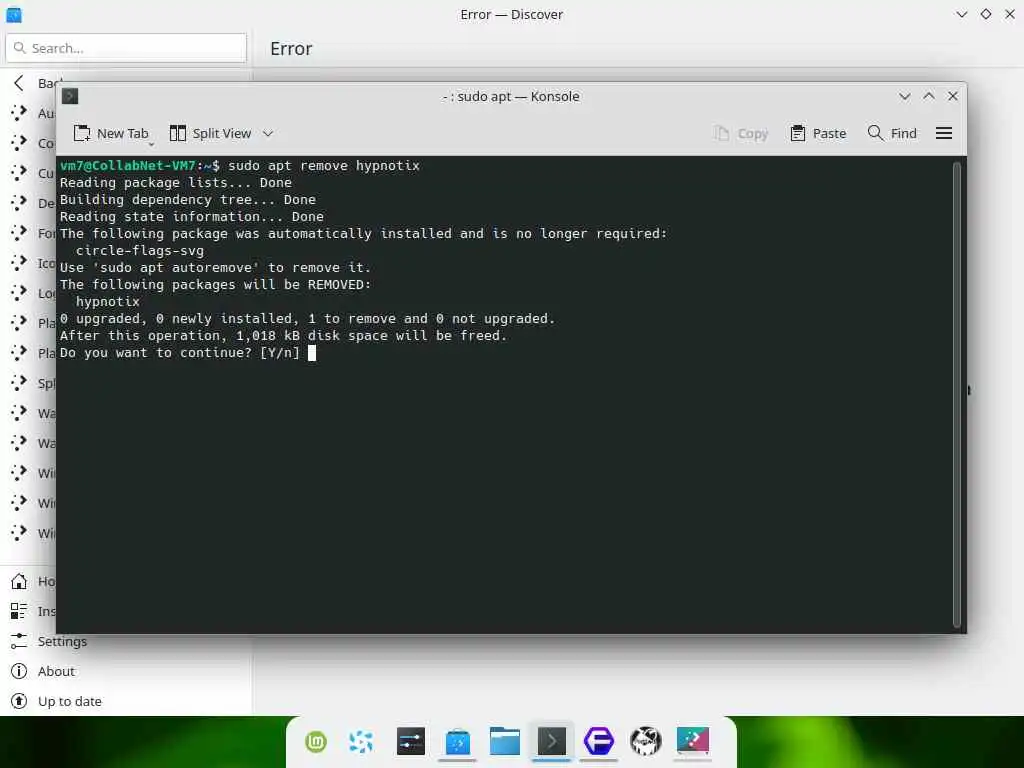Click 'Use sudo apt autoremove' line
The width and height of the screenshot is (1024, 768).
tap(216, 268)
